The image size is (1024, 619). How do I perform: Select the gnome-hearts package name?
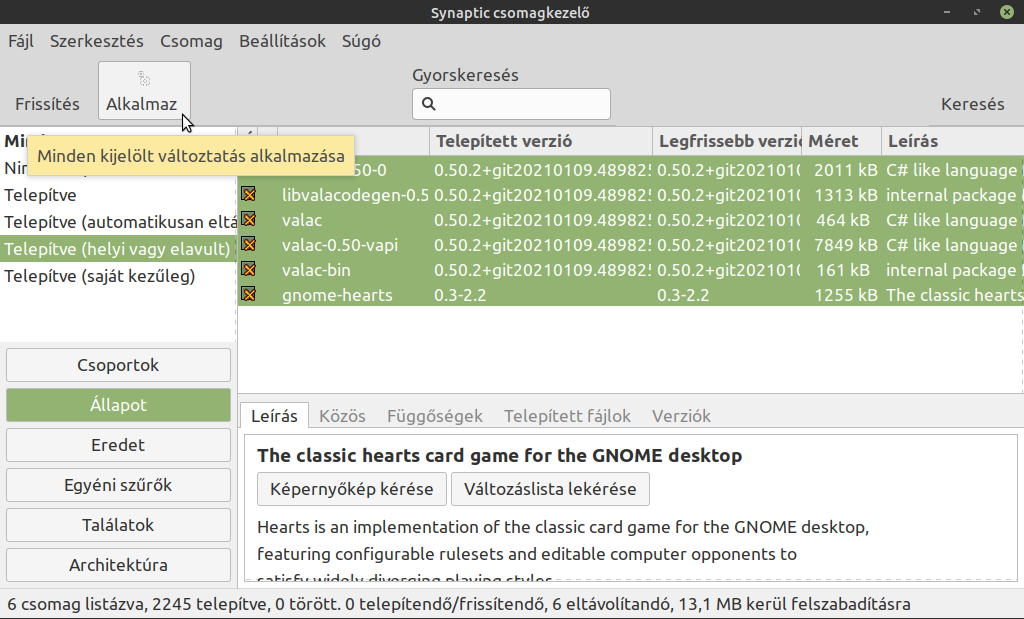coord(337,295)
